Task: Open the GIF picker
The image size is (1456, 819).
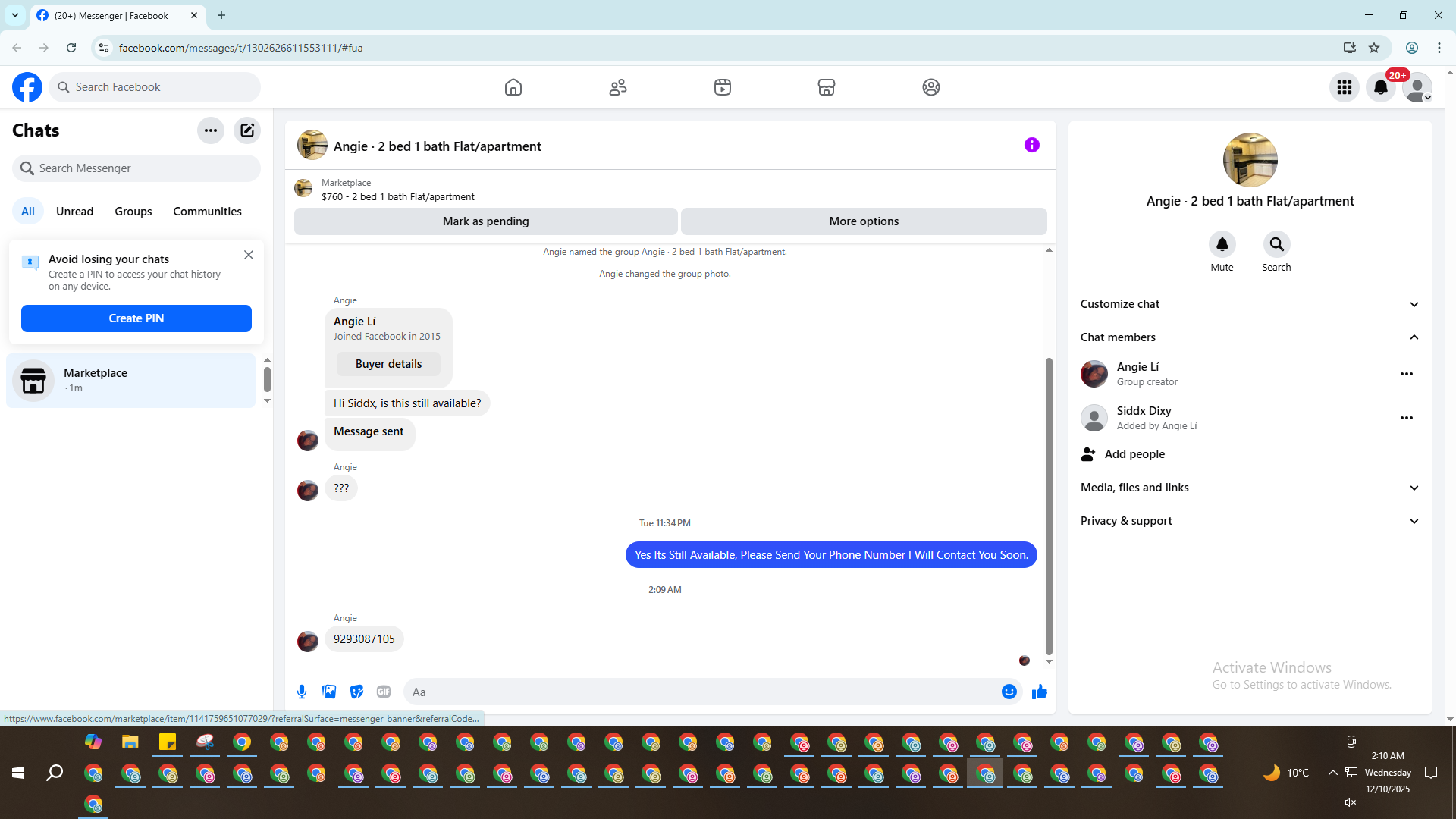Action: (x=384, y=692)
